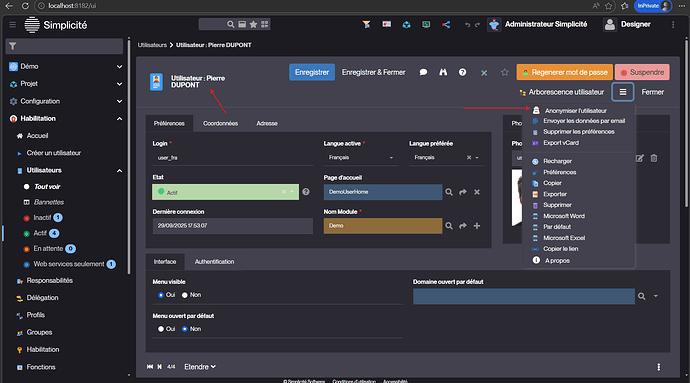Image resolution: width=690 pixels, height=383 pixels.
Task: Search Page d'accueil with magnifier icon
Action: tap(449, 192)
